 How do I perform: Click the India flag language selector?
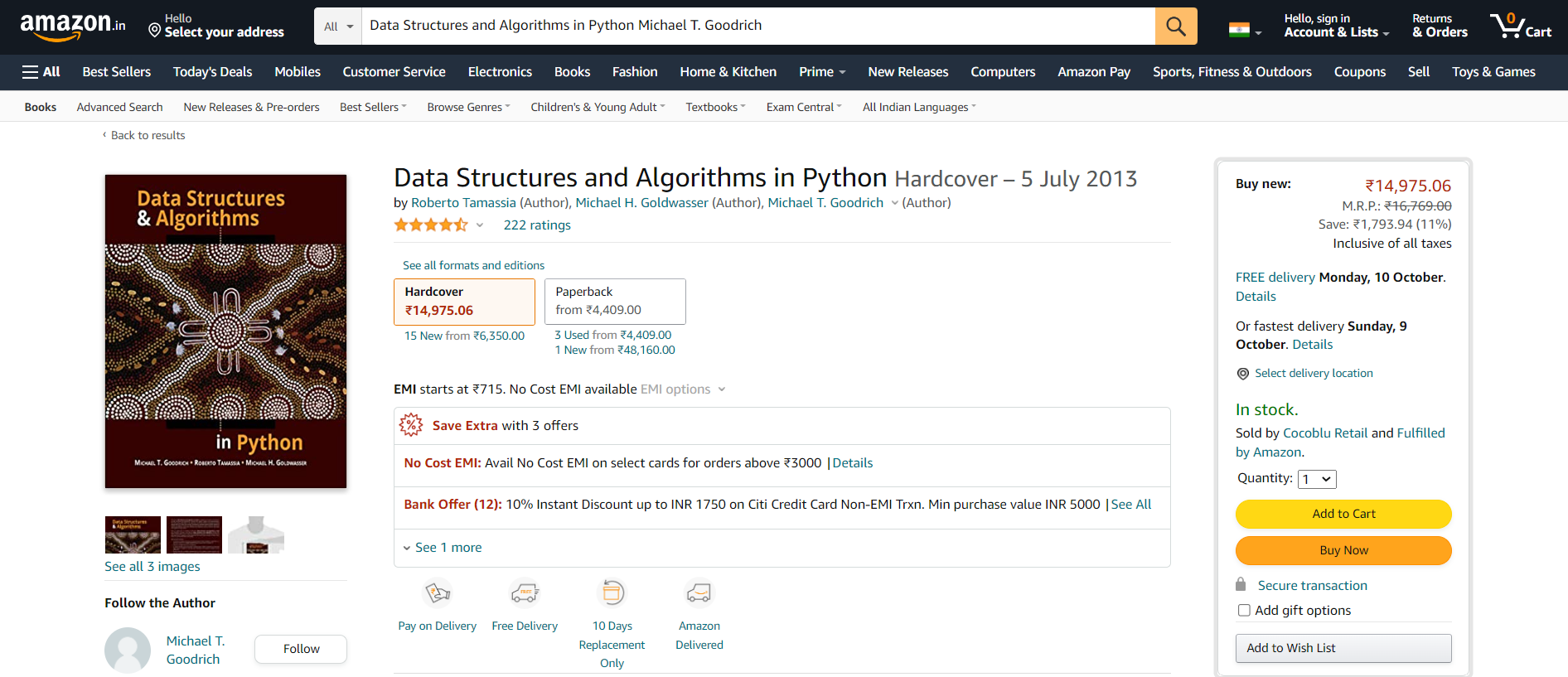(1245, 31)
